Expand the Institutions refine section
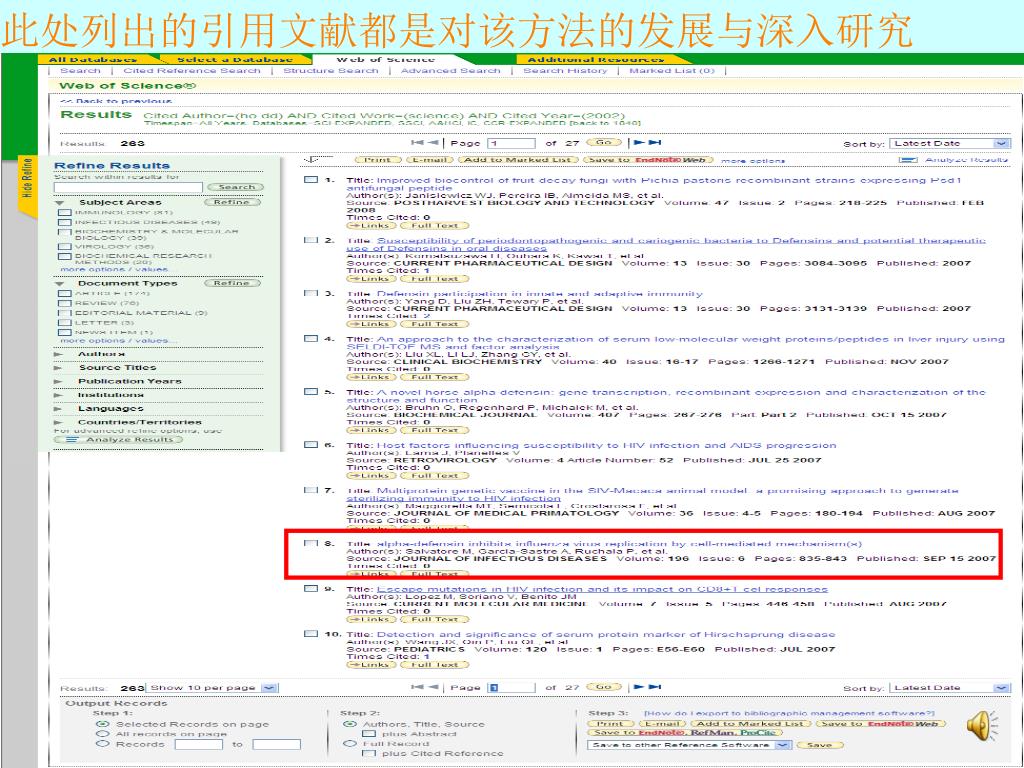The image size is (1024, 768). pos(59,395)
